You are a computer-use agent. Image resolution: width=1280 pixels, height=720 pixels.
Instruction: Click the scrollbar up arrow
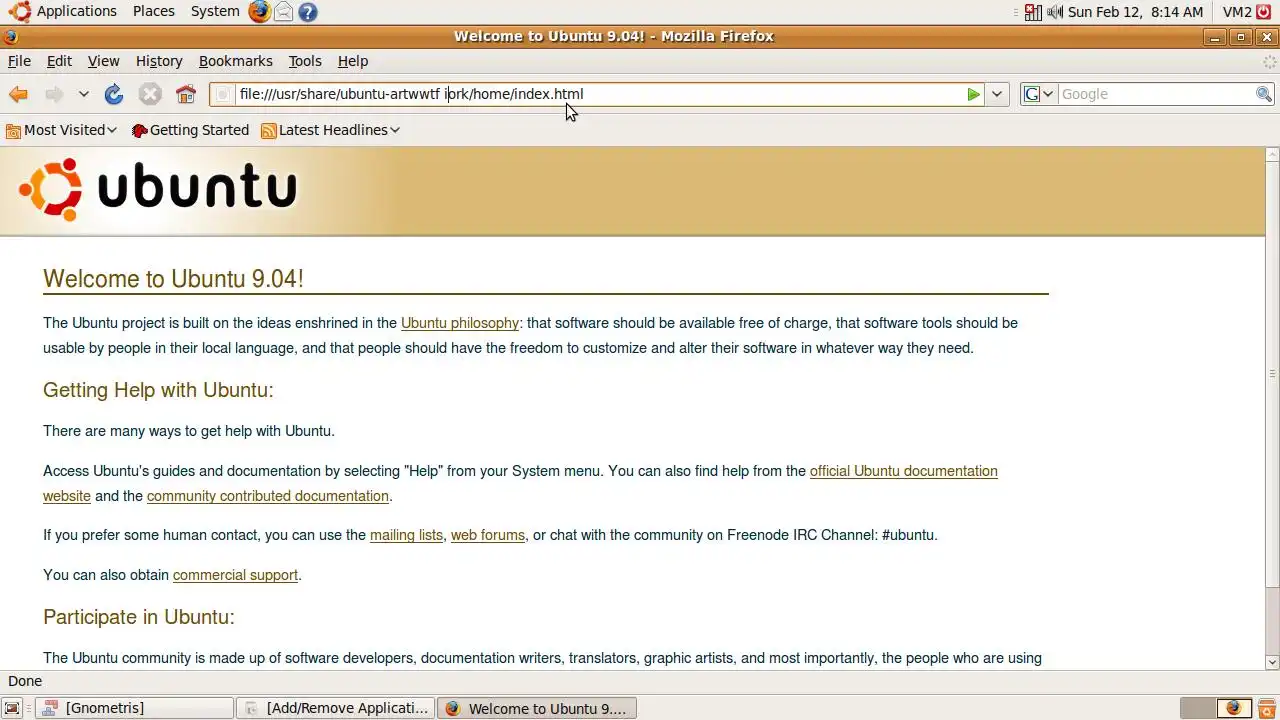1272,155
